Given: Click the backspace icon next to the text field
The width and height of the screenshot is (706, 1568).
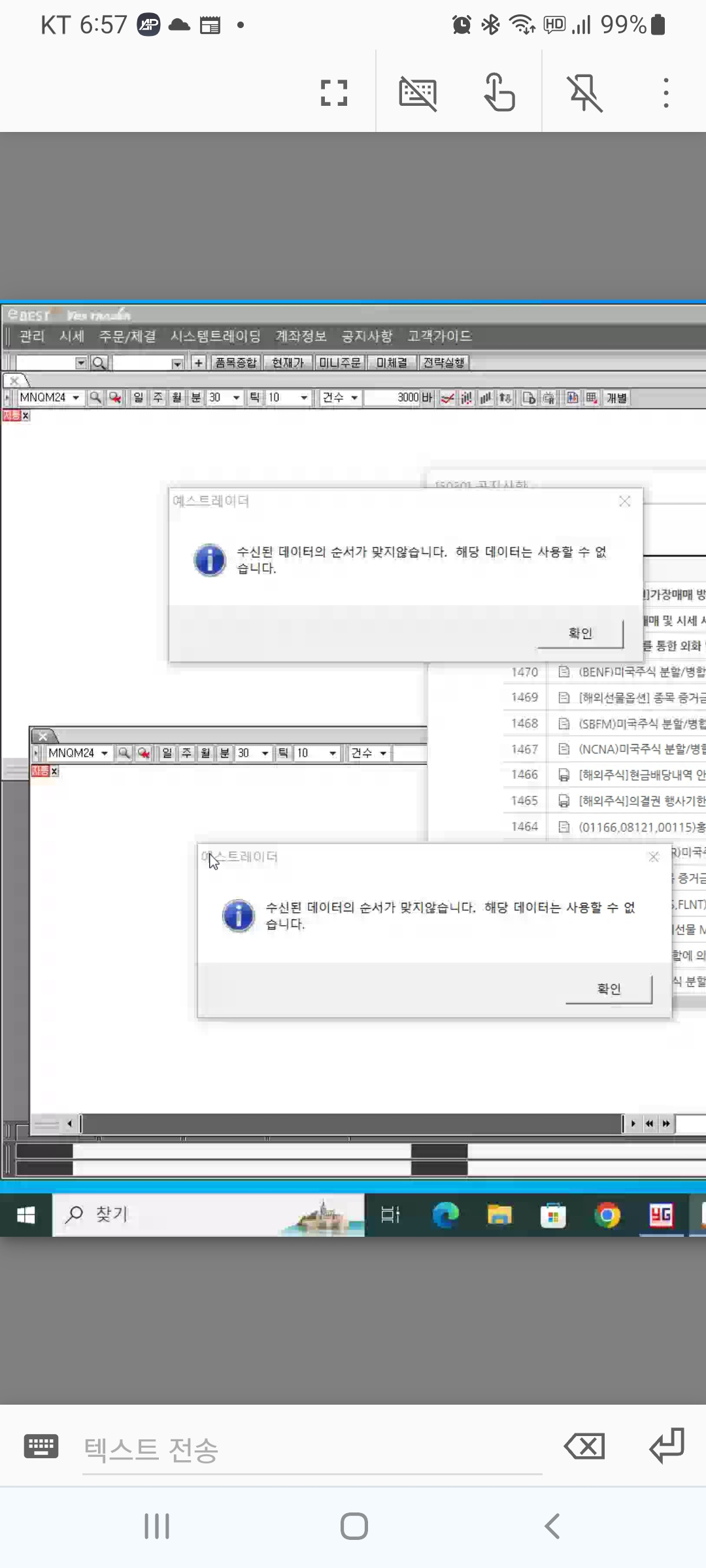Looking at the screenshot, I should pos(584,1446).
